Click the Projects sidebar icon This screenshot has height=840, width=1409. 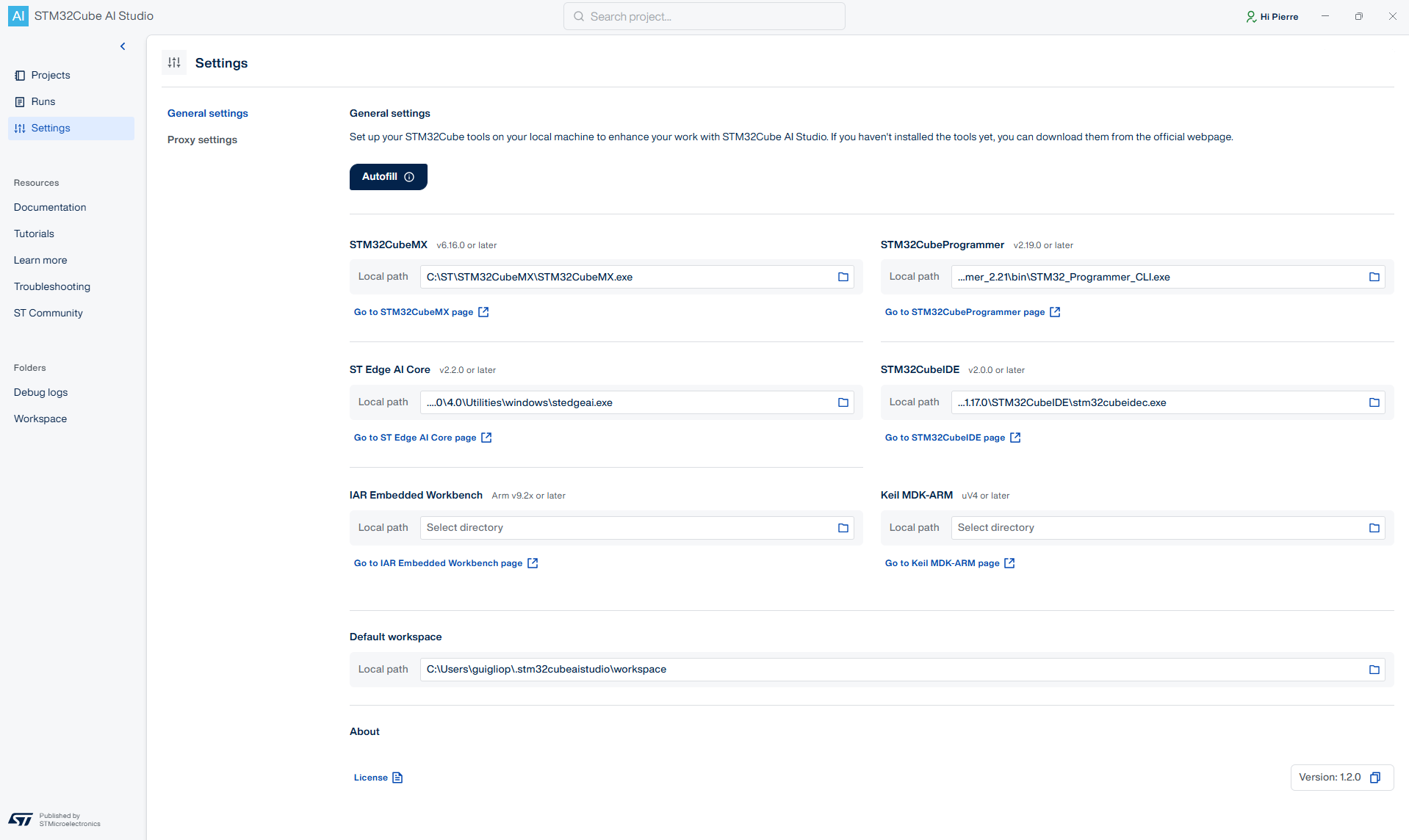pyautogui.click(x=20, y=76)
